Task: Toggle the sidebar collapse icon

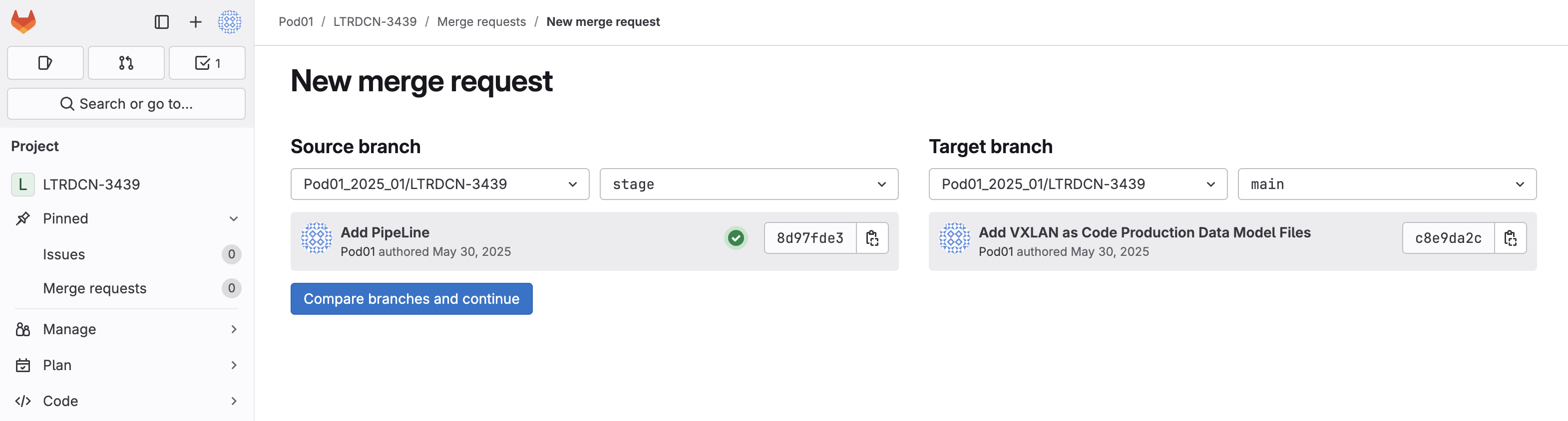Action: 161,22
